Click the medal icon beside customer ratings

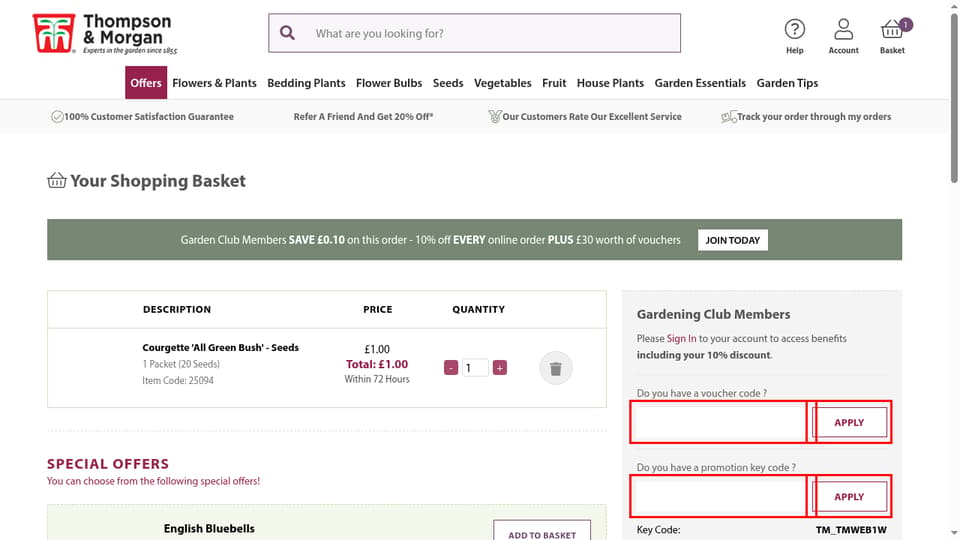click(495, 116)
